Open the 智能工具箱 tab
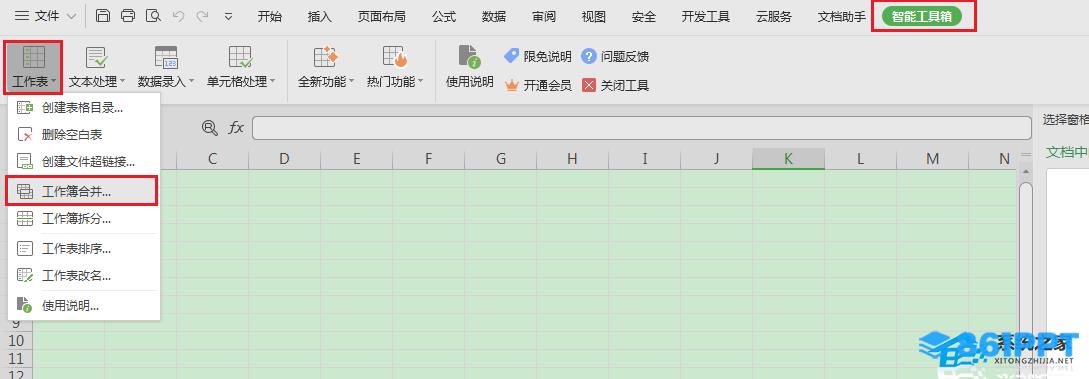 pyautogui.click(x=922, y=17)
